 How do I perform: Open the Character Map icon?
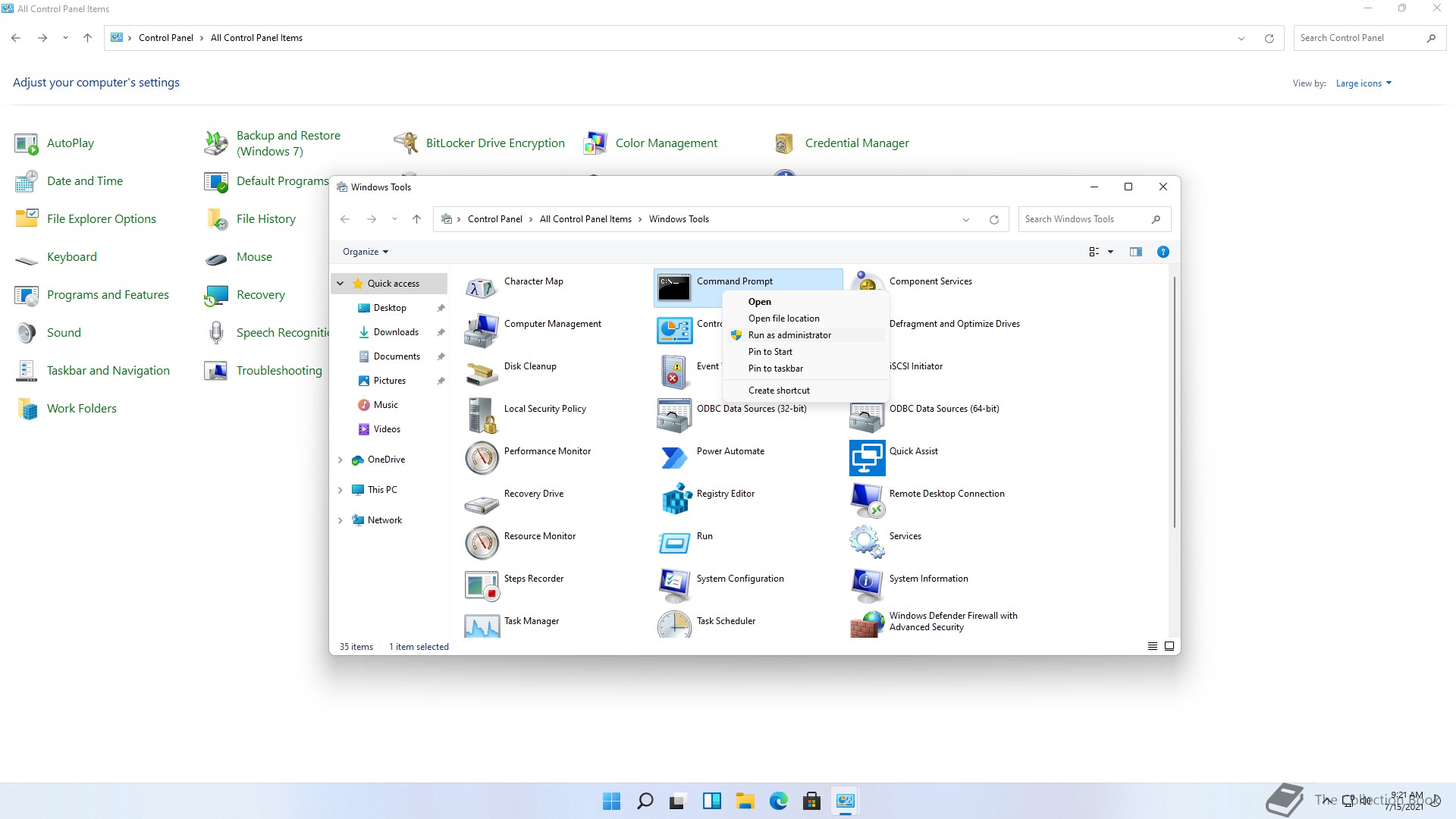coord(482,288)
